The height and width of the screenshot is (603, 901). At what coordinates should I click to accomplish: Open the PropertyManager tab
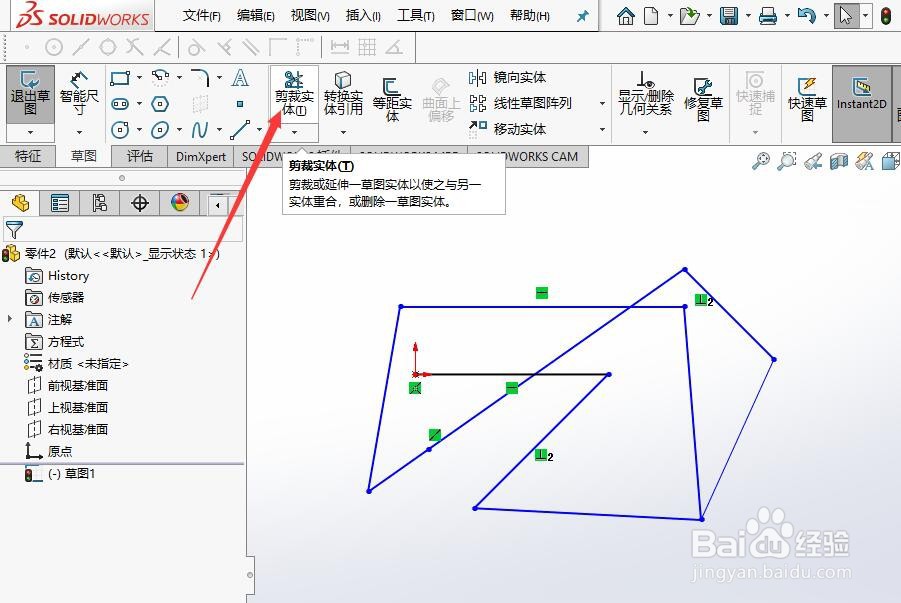coord(60,203)
